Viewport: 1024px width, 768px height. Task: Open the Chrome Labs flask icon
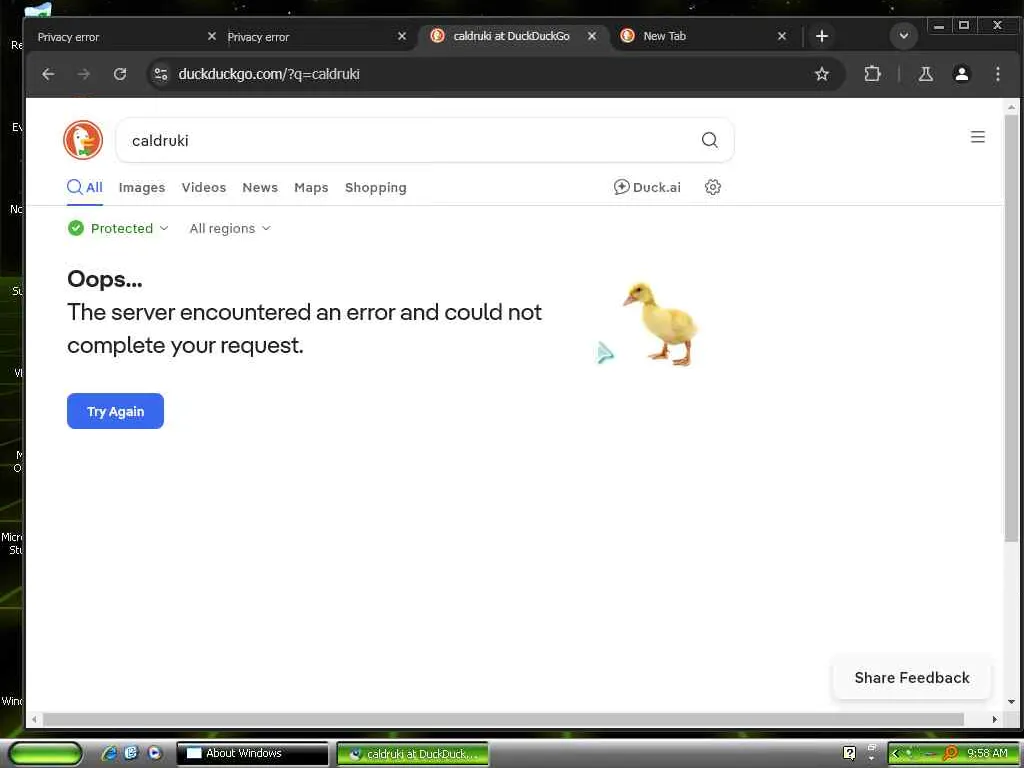coord(925,74)
